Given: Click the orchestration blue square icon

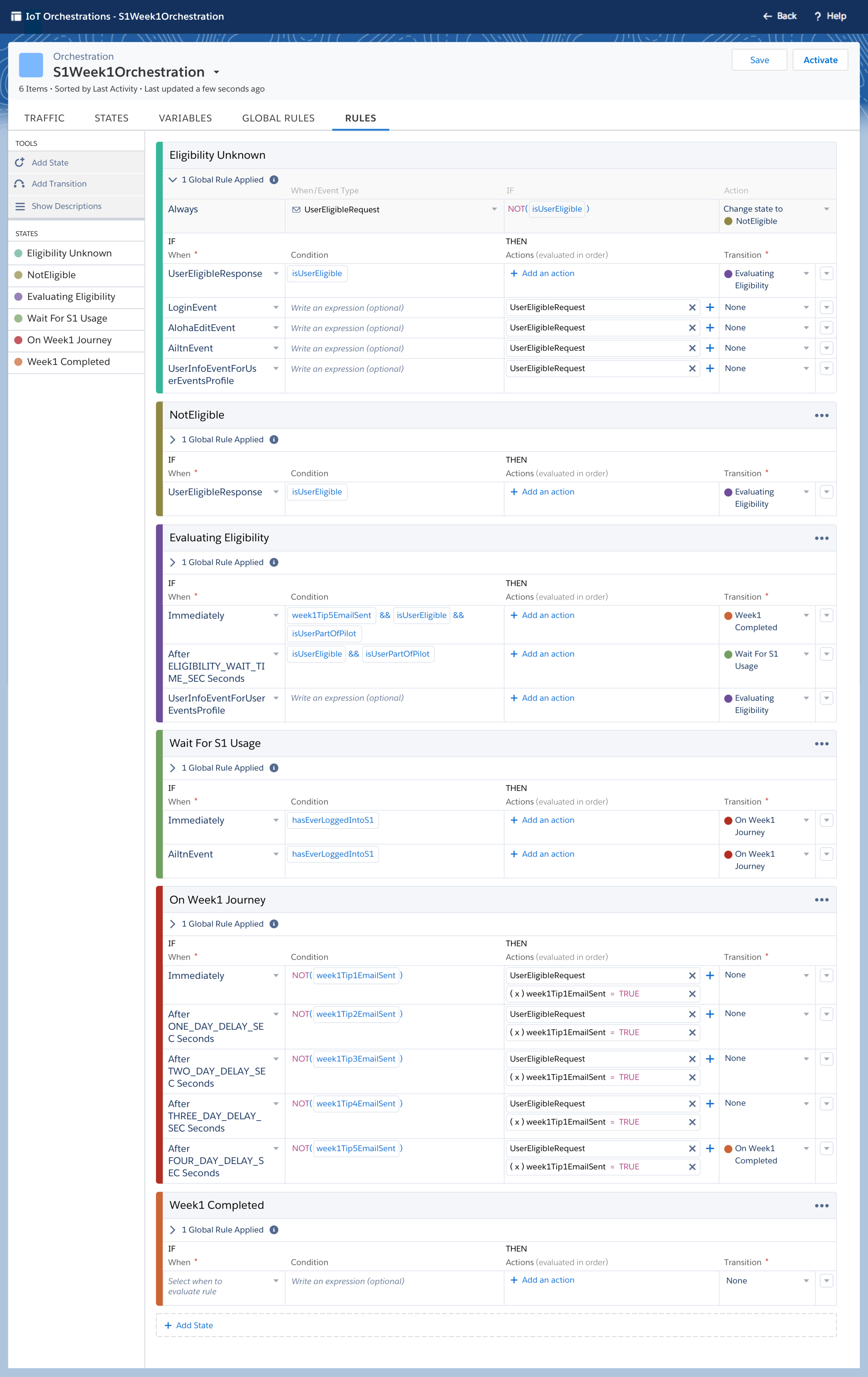Looking at the screenshot, I should (31, 65).
